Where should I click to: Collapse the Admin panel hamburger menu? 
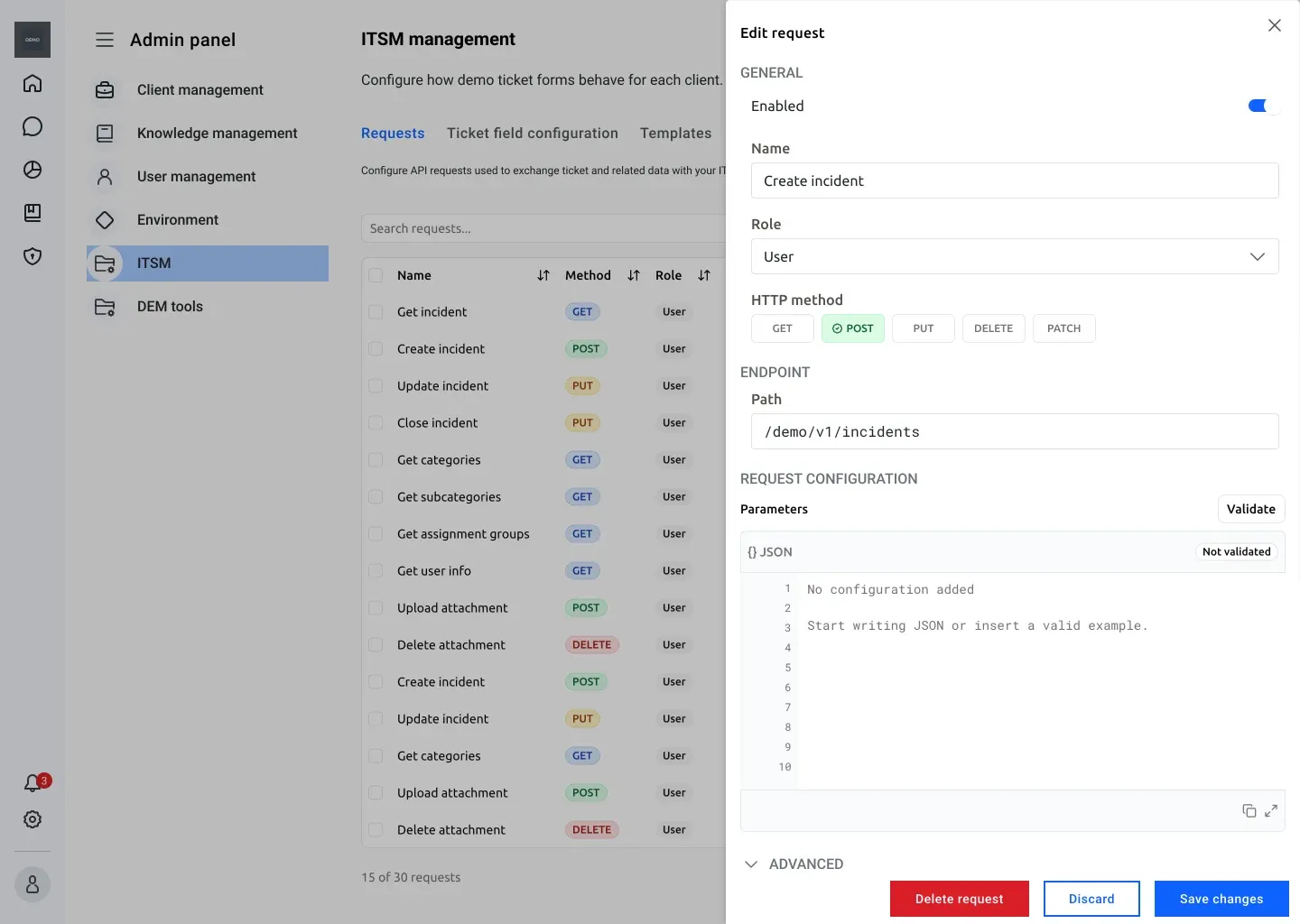click(x=105, y=40)
